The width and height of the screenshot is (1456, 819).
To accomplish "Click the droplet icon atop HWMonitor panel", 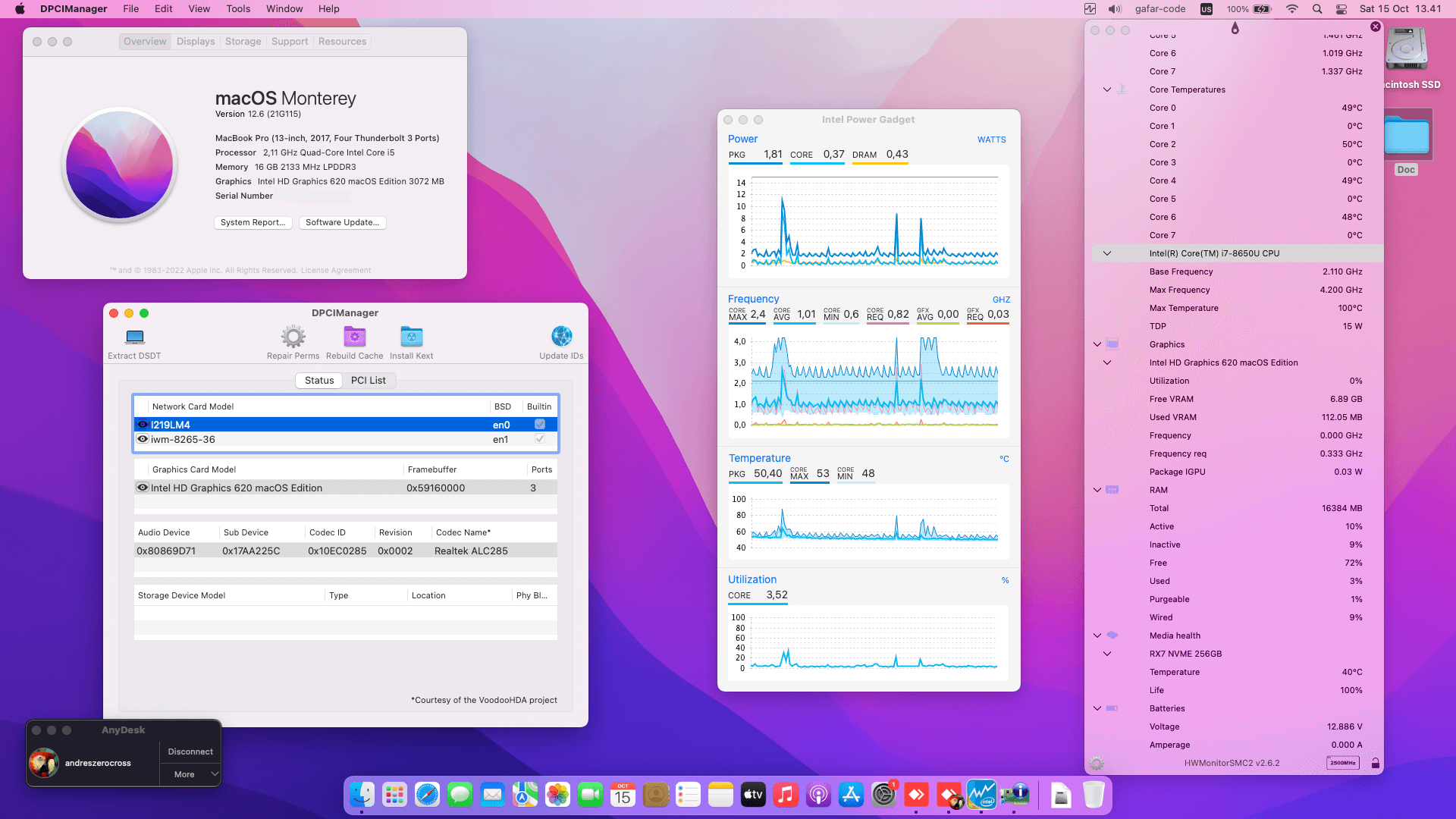I will (x=1235, y=28).
